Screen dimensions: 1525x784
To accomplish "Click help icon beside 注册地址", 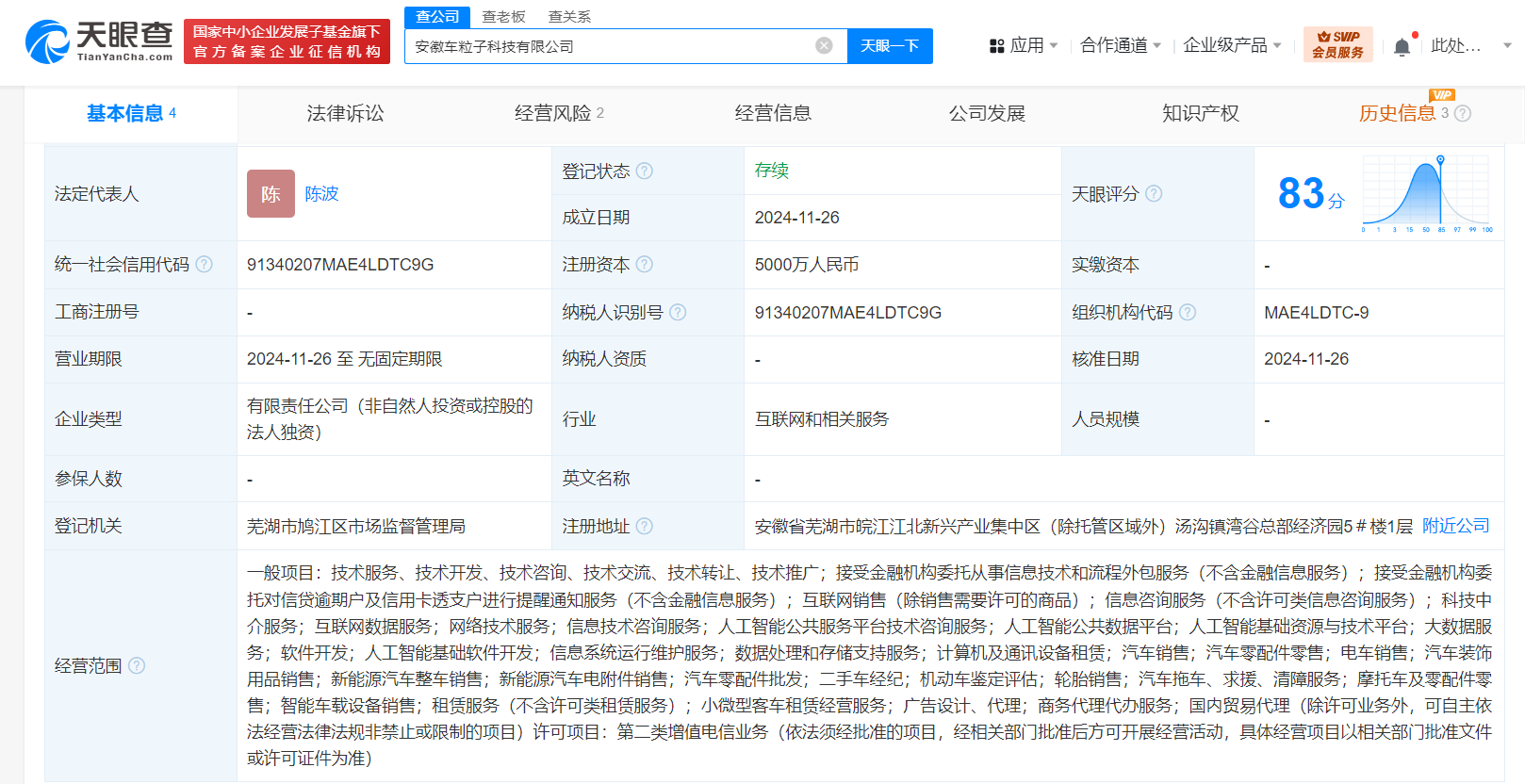I will (x=645, y=526).
